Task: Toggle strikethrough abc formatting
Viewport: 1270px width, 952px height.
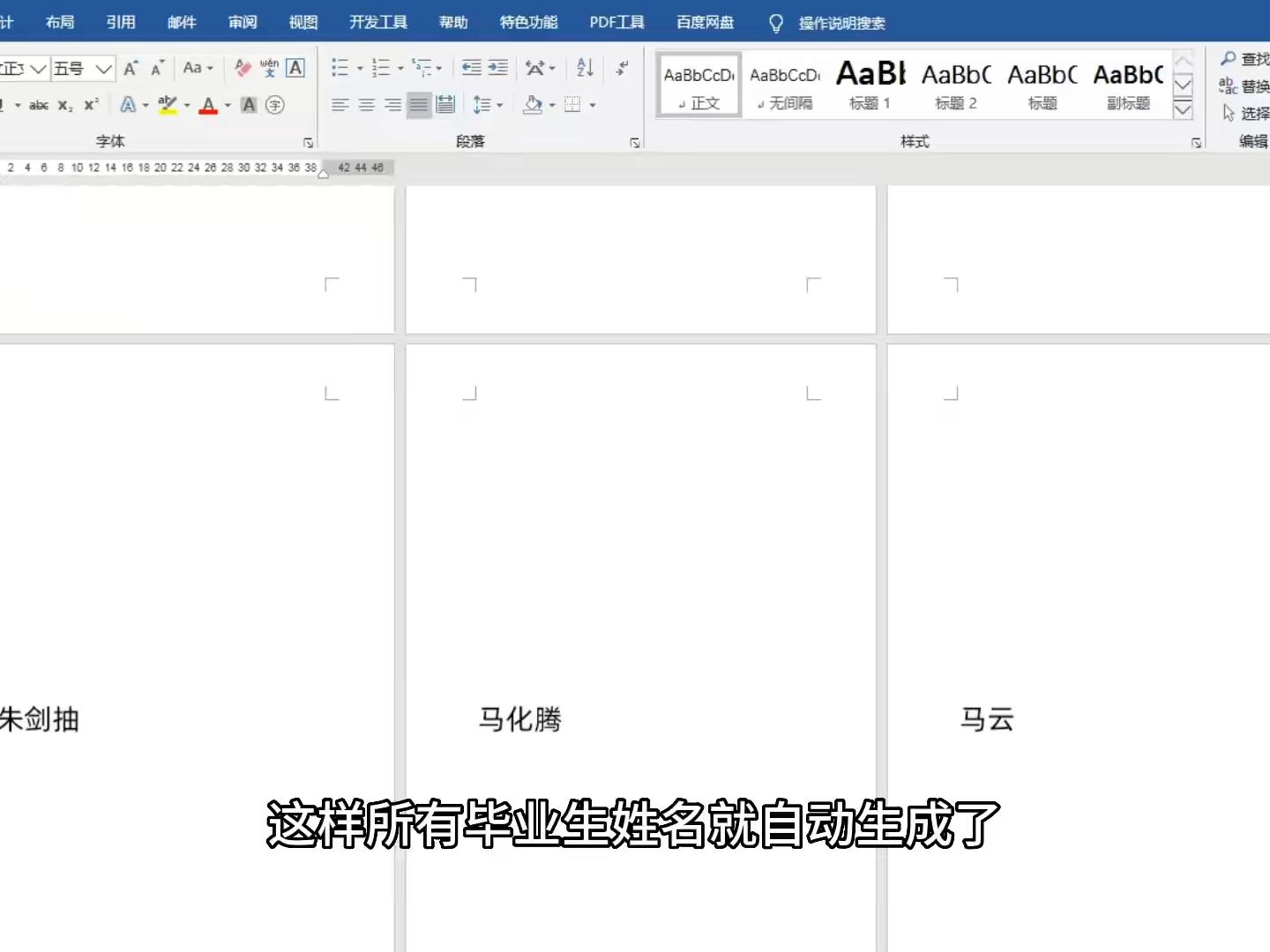Action: click(x=39, y=105)
